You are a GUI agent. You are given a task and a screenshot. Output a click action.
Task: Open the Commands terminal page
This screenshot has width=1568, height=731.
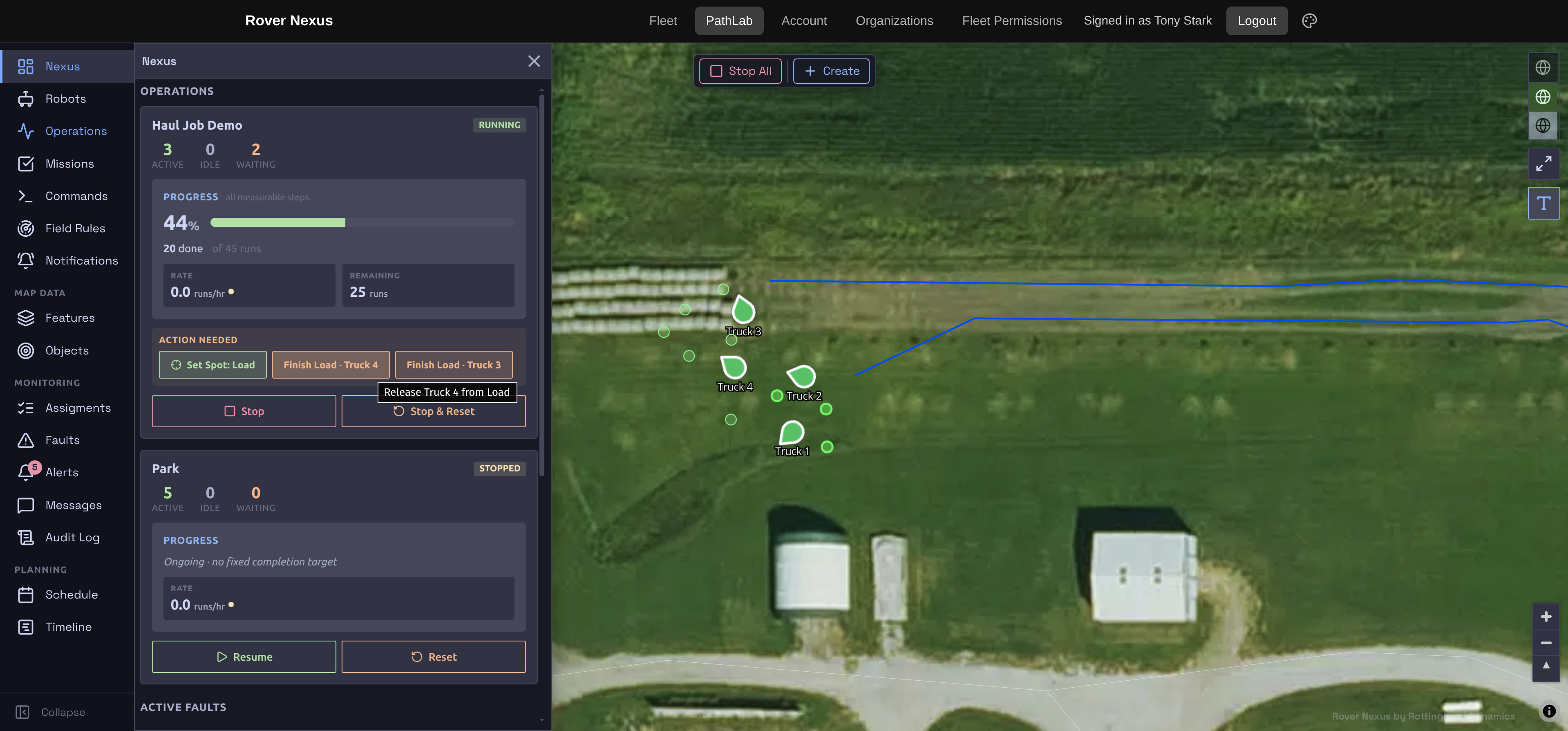[67, 196]
